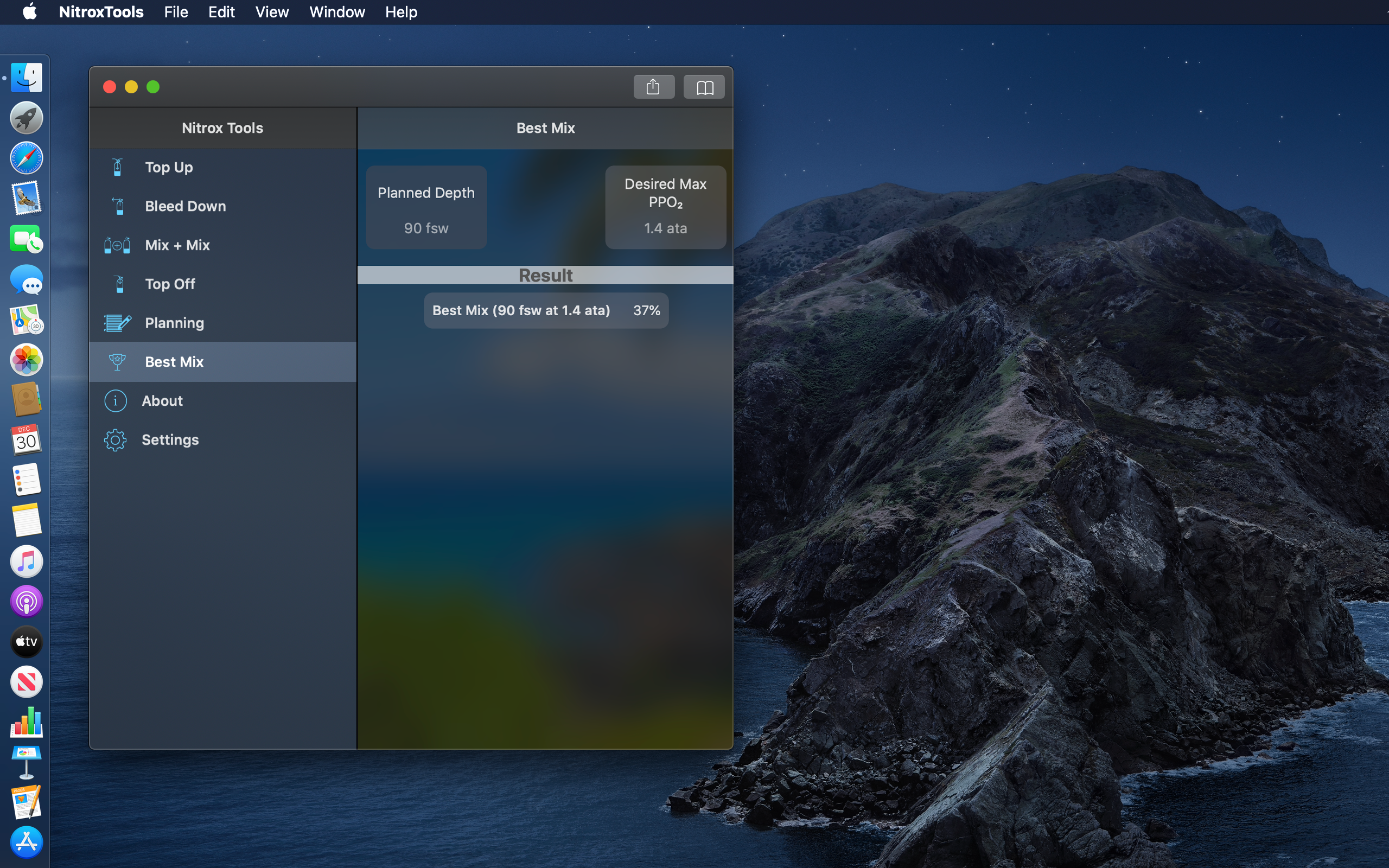
Task: Open Maps from the Dock
Action: [x=27, y=320]
